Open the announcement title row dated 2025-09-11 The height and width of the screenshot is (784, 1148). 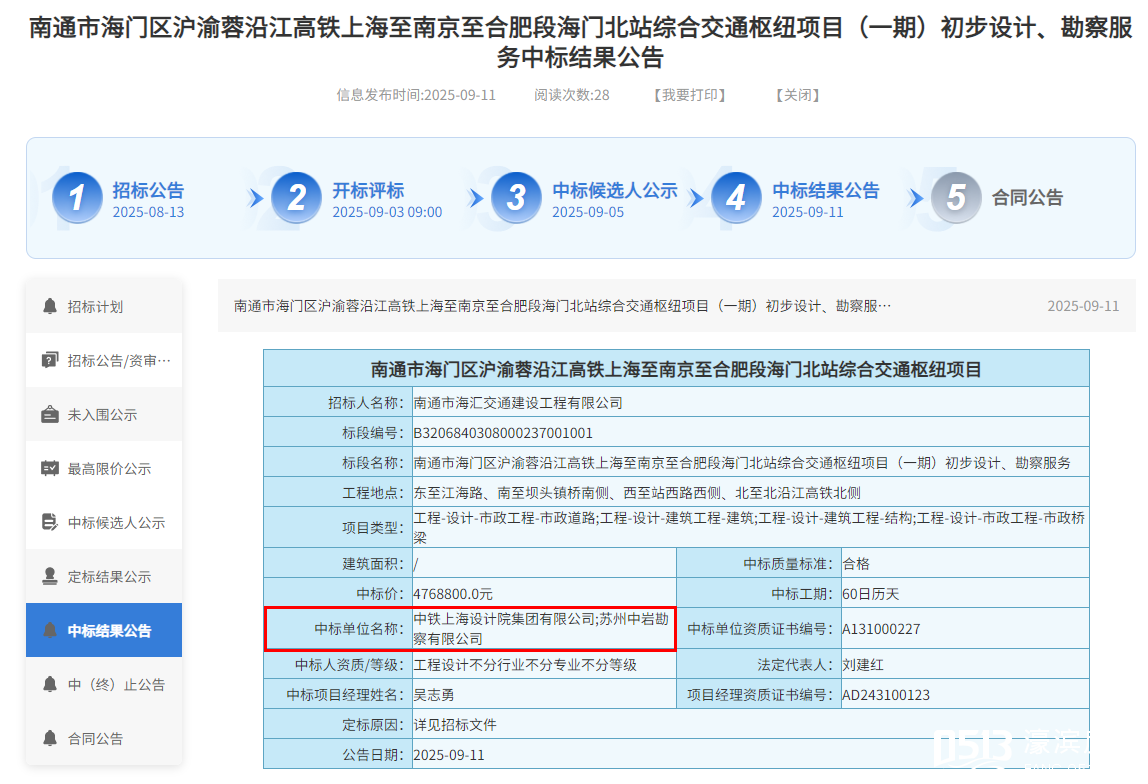tap(562, 306)
